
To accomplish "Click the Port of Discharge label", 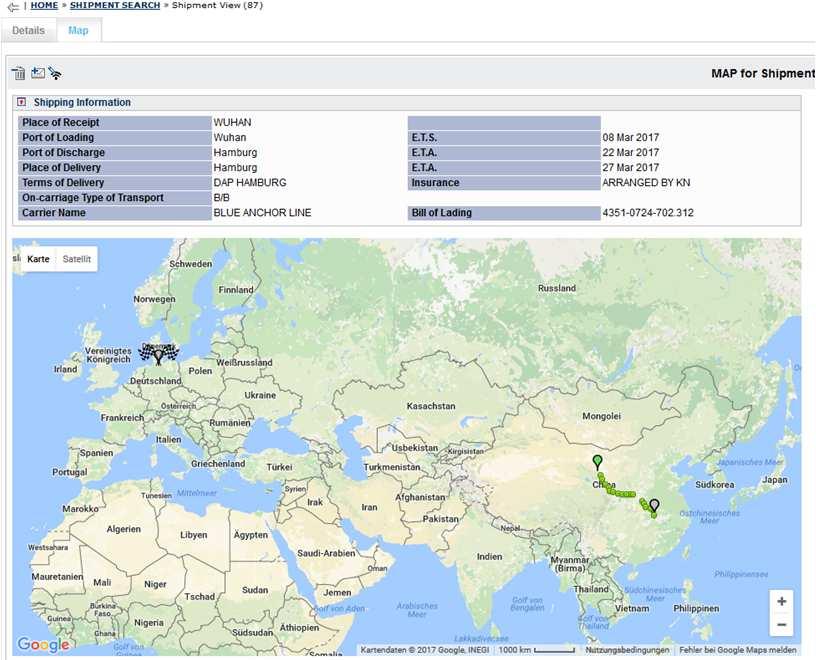I will click(63, 153).
